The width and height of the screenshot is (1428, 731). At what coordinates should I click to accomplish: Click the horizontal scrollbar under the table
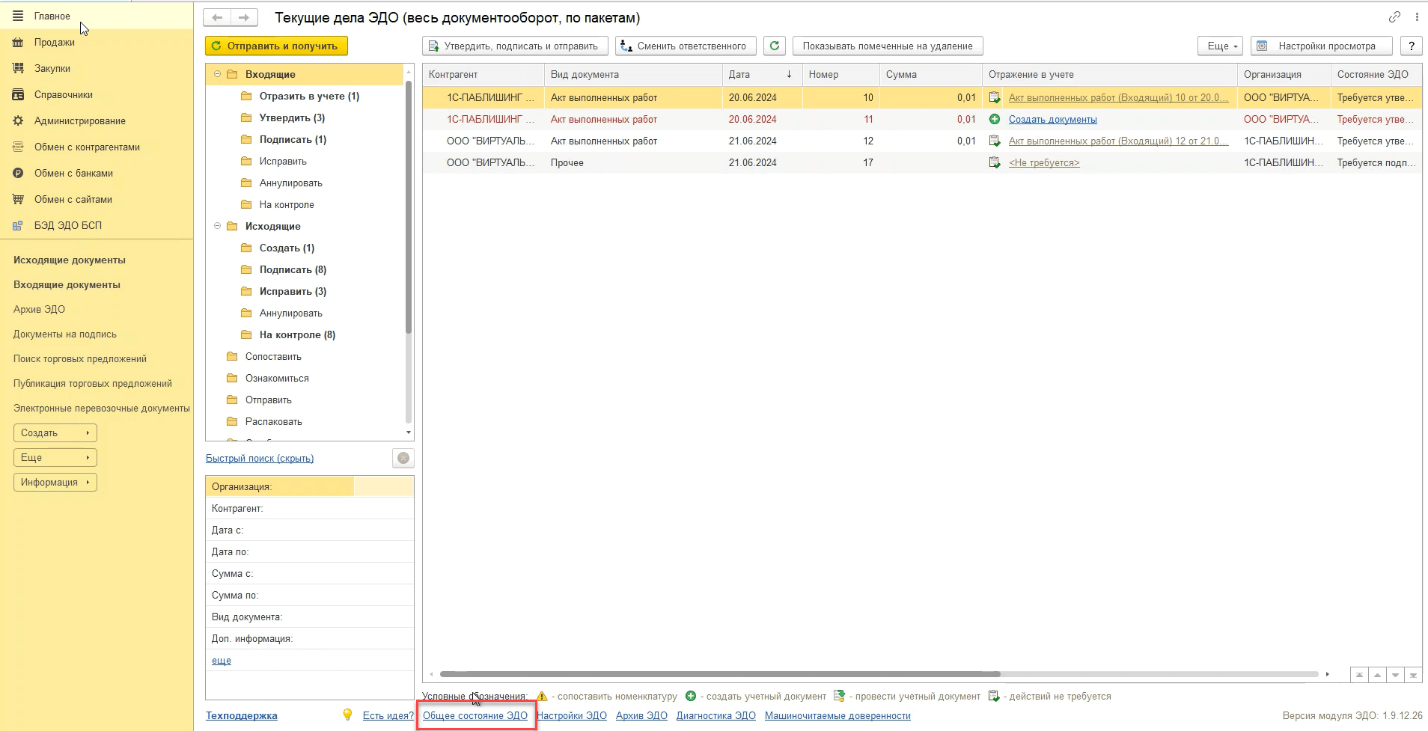click(720, 675)
